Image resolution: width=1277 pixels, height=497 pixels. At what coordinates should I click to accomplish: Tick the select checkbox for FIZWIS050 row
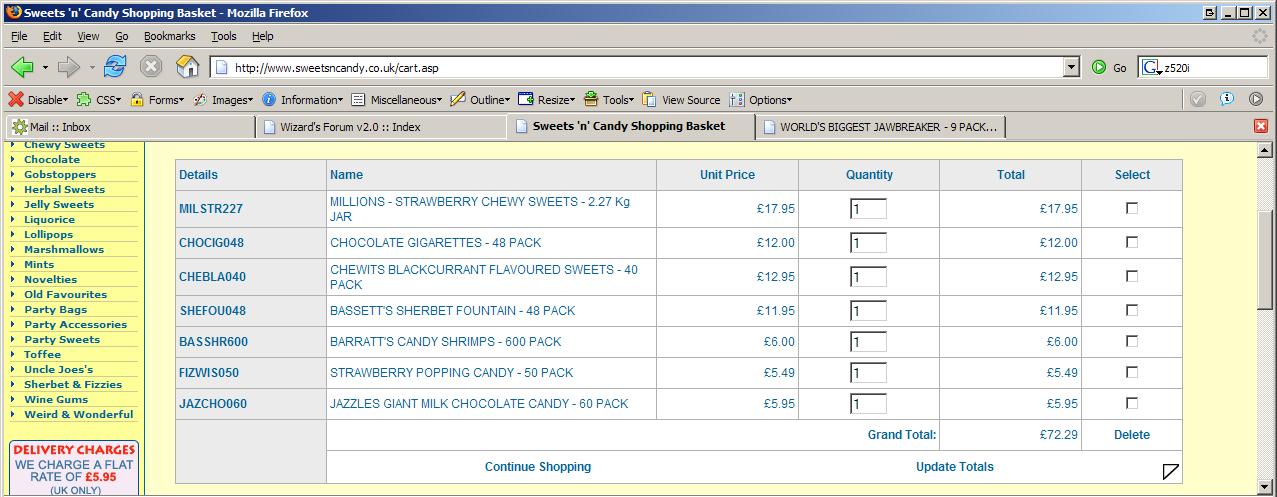pos(1132,372)
